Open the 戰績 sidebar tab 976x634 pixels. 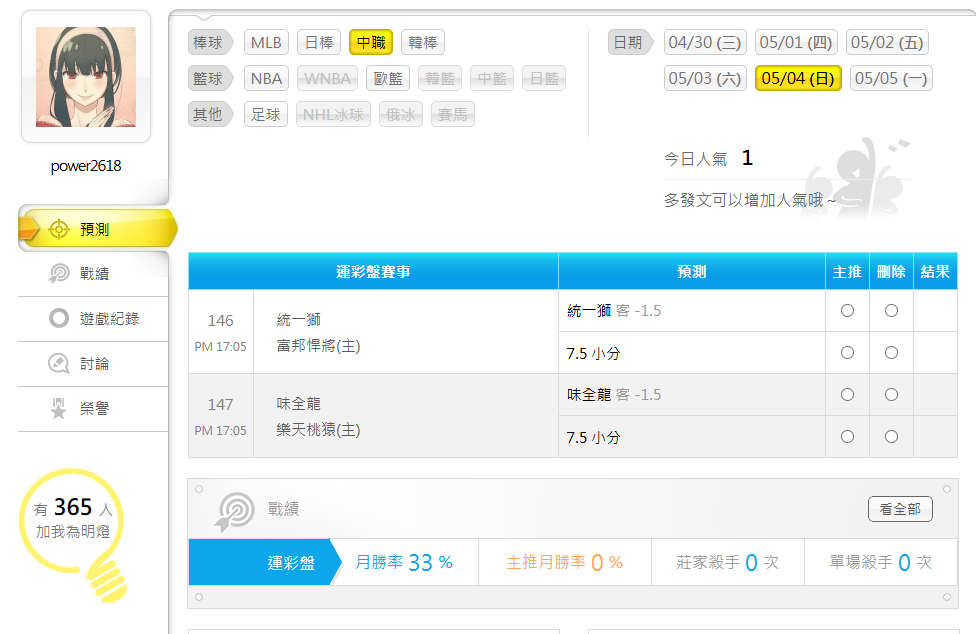(x=93, y=274)
